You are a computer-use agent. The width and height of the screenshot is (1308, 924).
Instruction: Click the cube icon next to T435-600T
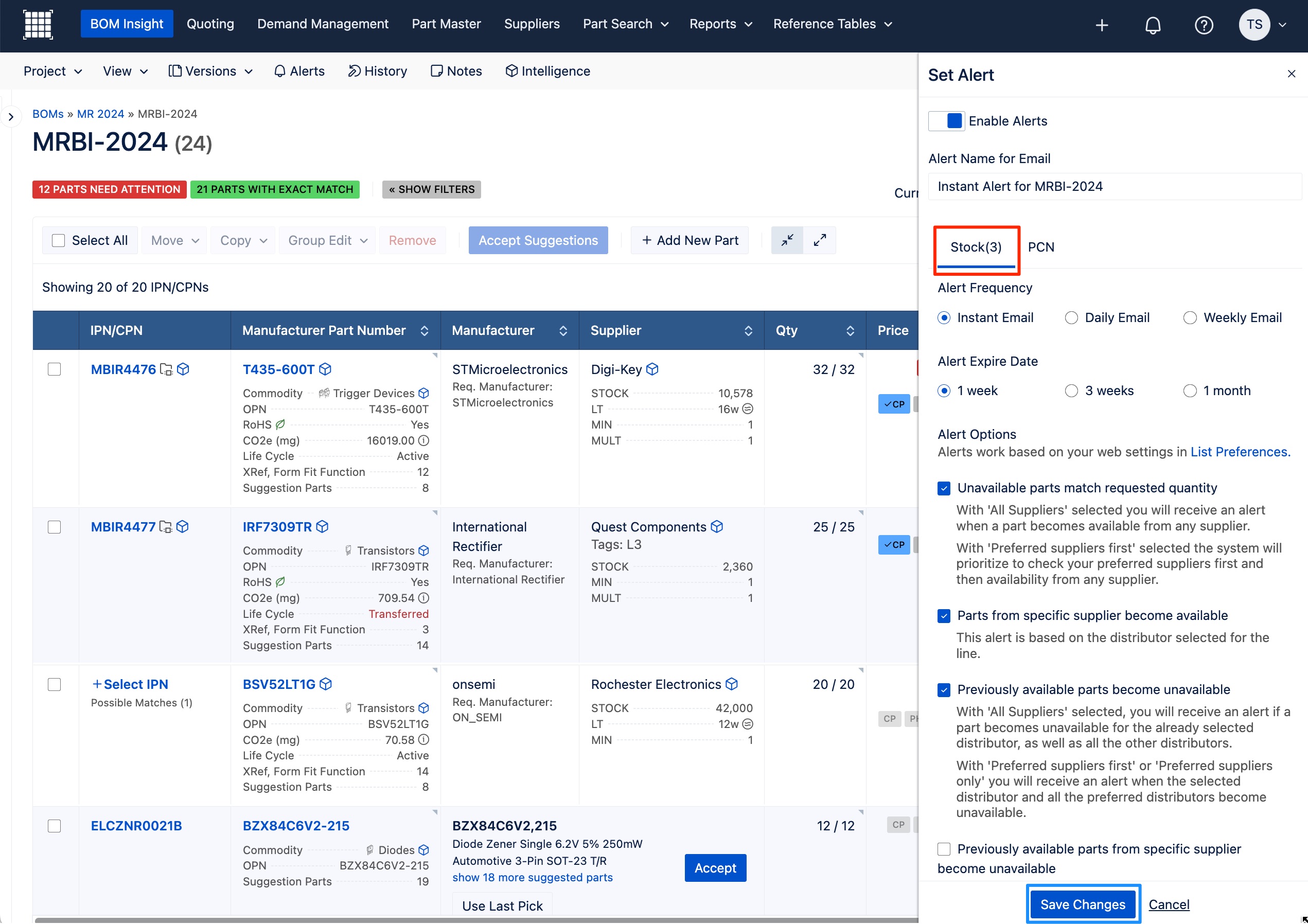tap(325, 369)
